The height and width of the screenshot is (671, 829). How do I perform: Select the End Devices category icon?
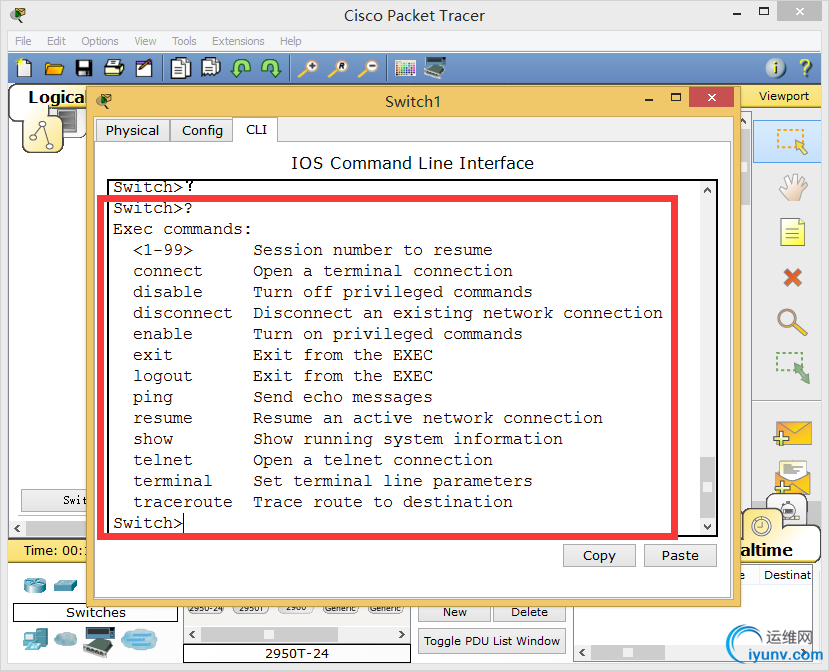[x=35, y=639]
